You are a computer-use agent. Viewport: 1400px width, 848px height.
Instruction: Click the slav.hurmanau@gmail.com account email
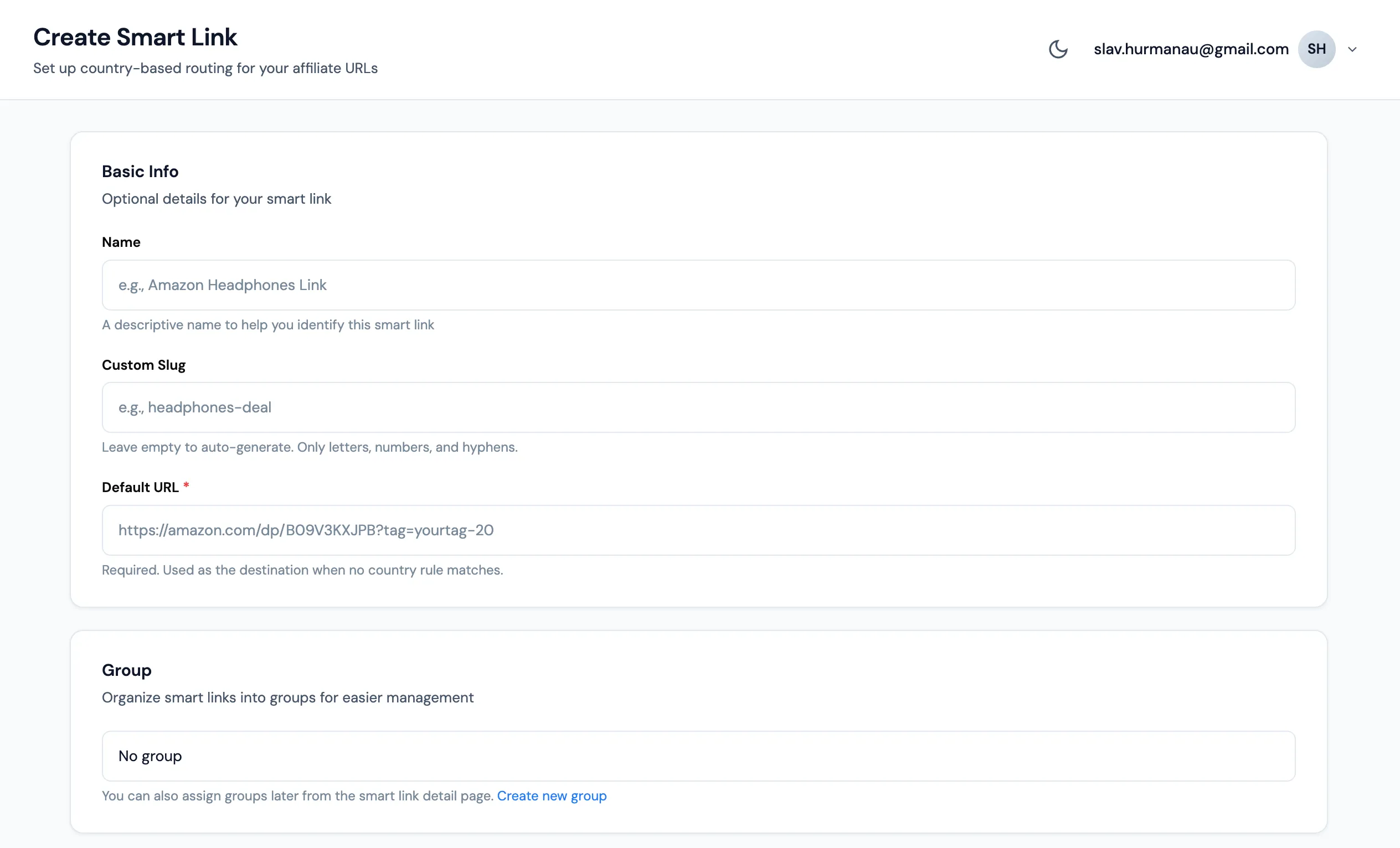(x=1191, y=49)
